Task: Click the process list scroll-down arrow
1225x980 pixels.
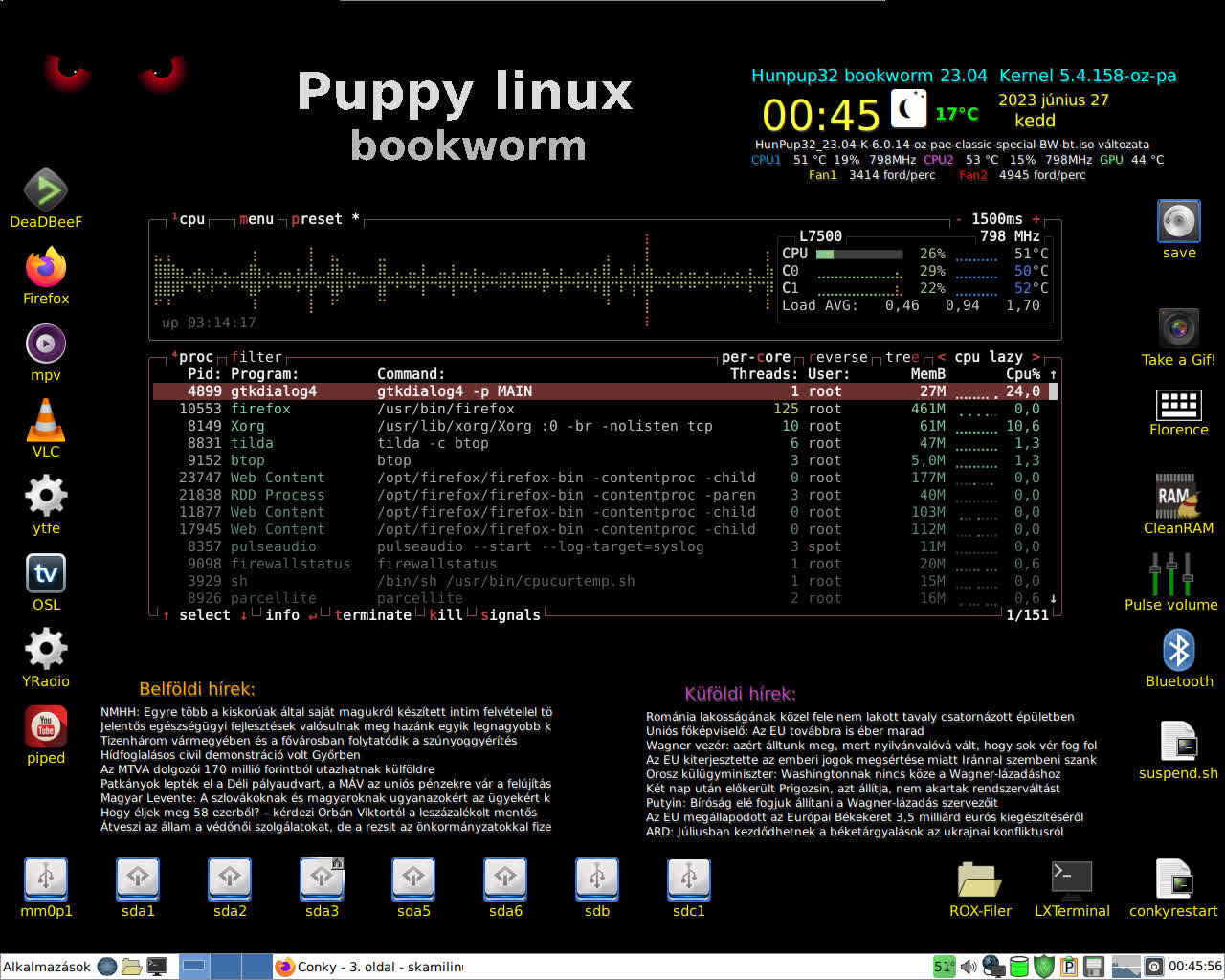Action: point(1054,598)
